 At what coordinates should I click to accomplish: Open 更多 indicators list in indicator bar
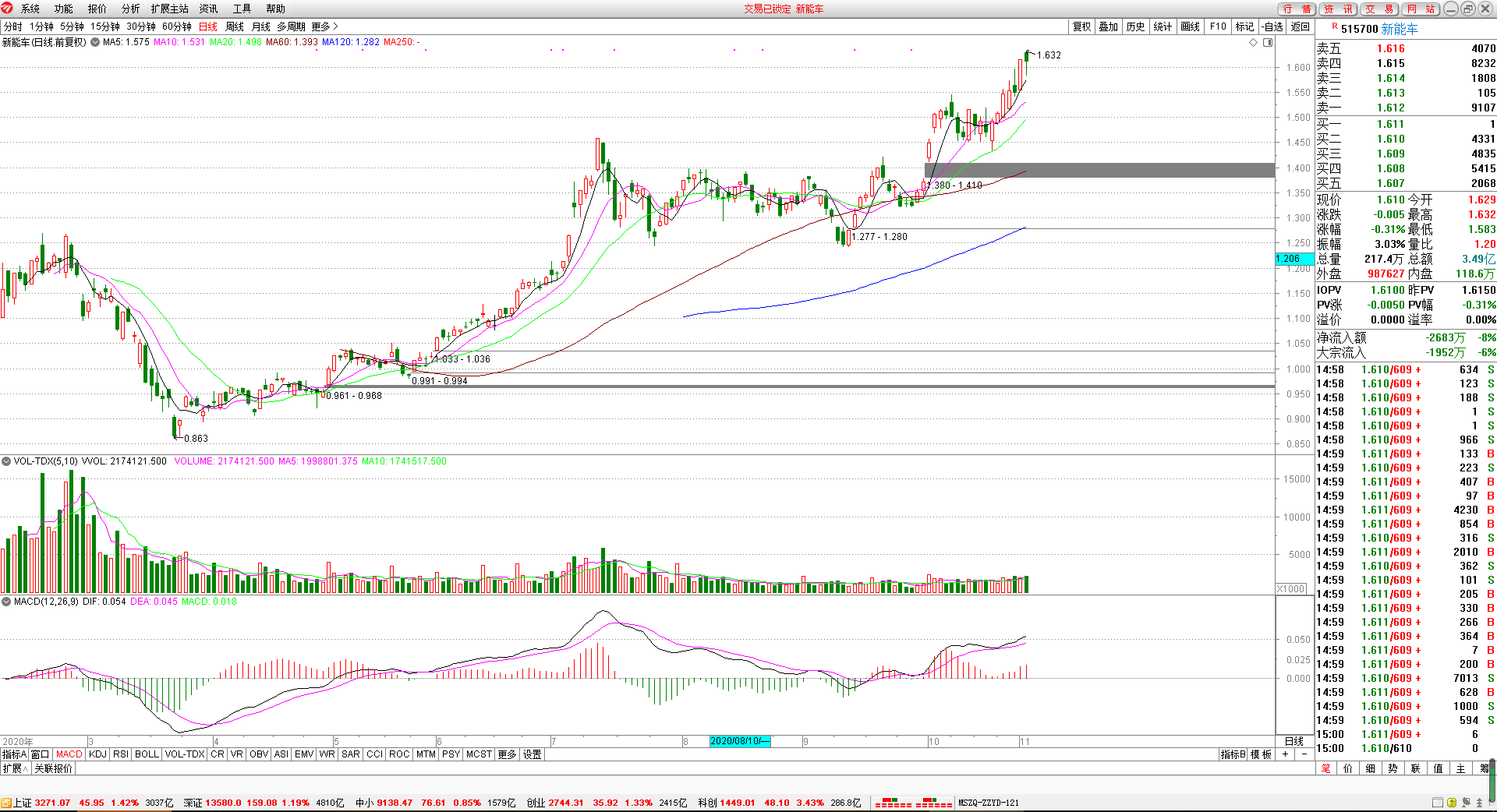point(507,754)
